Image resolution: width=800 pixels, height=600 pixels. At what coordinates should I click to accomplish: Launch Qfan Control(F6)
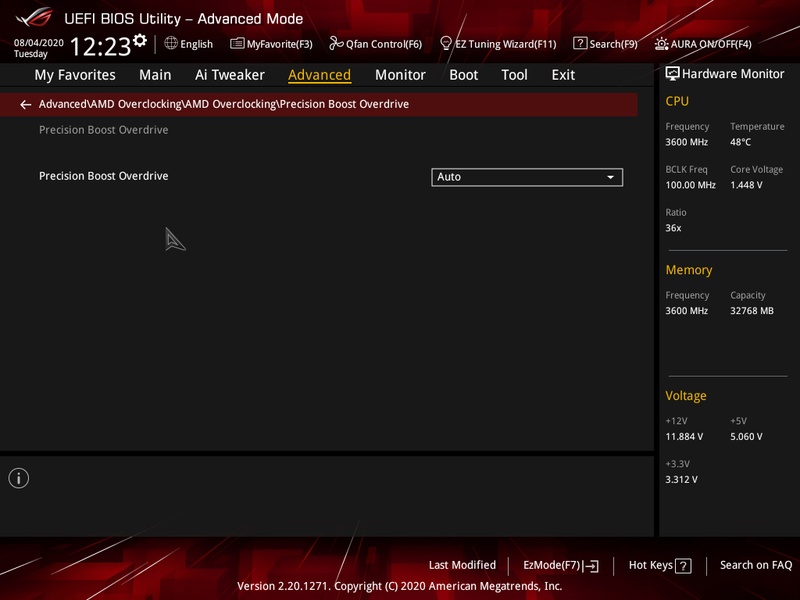[376, 44]
